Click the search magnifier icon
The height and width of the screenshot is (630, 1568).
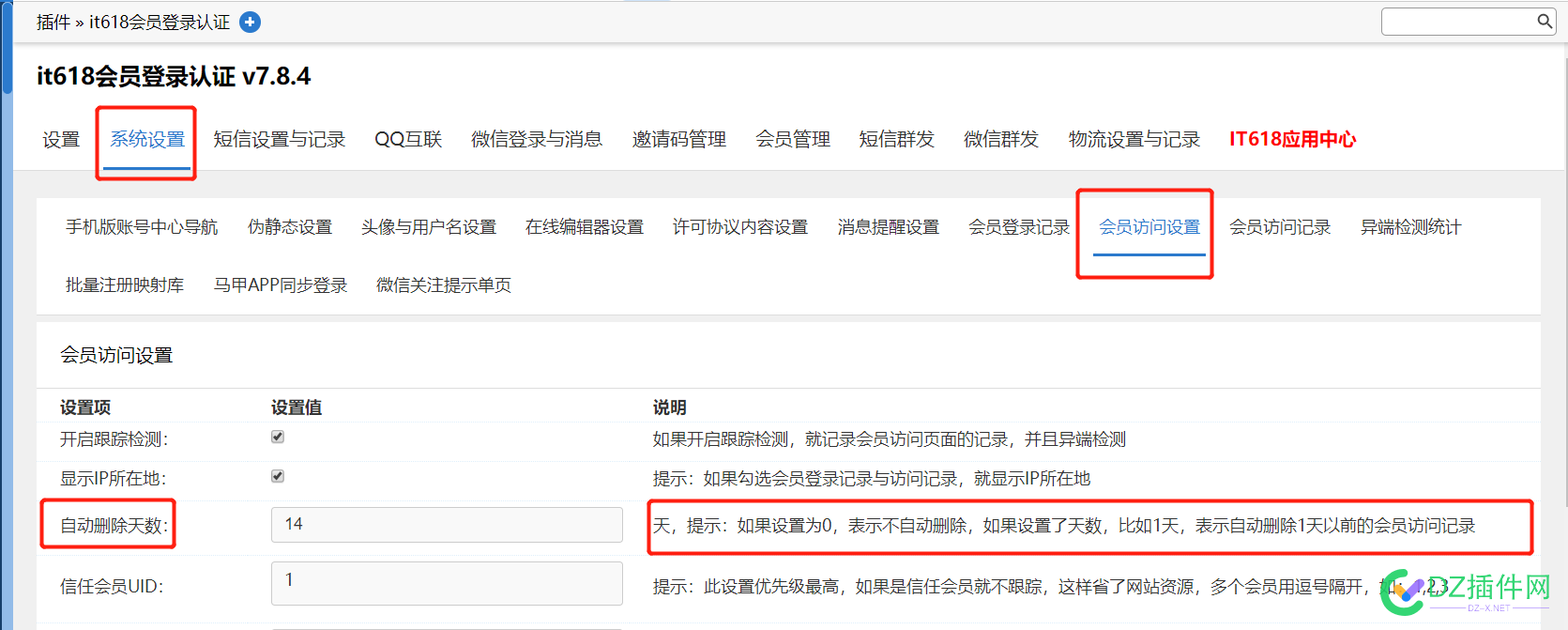[x=1545, y=21]
